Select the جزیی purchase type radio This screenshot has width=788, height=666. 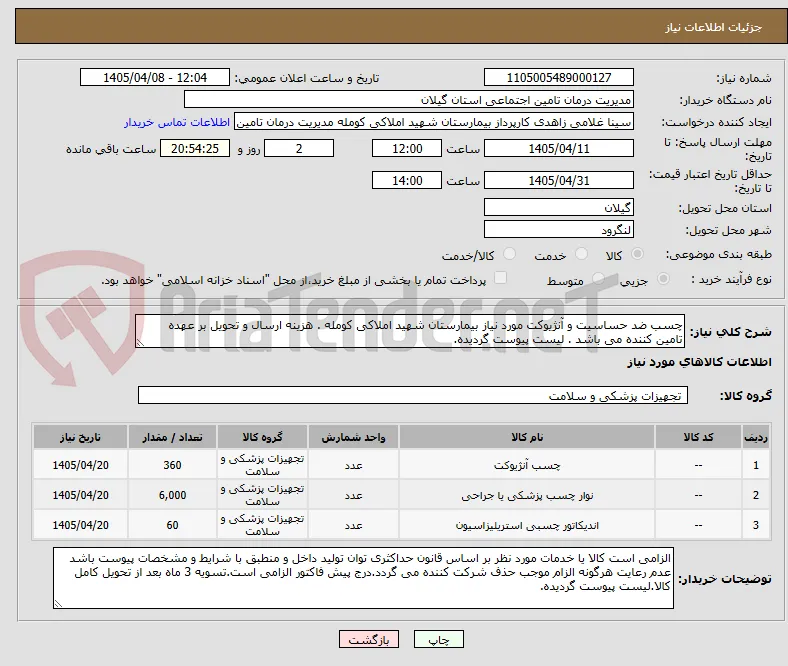[663, 278]
